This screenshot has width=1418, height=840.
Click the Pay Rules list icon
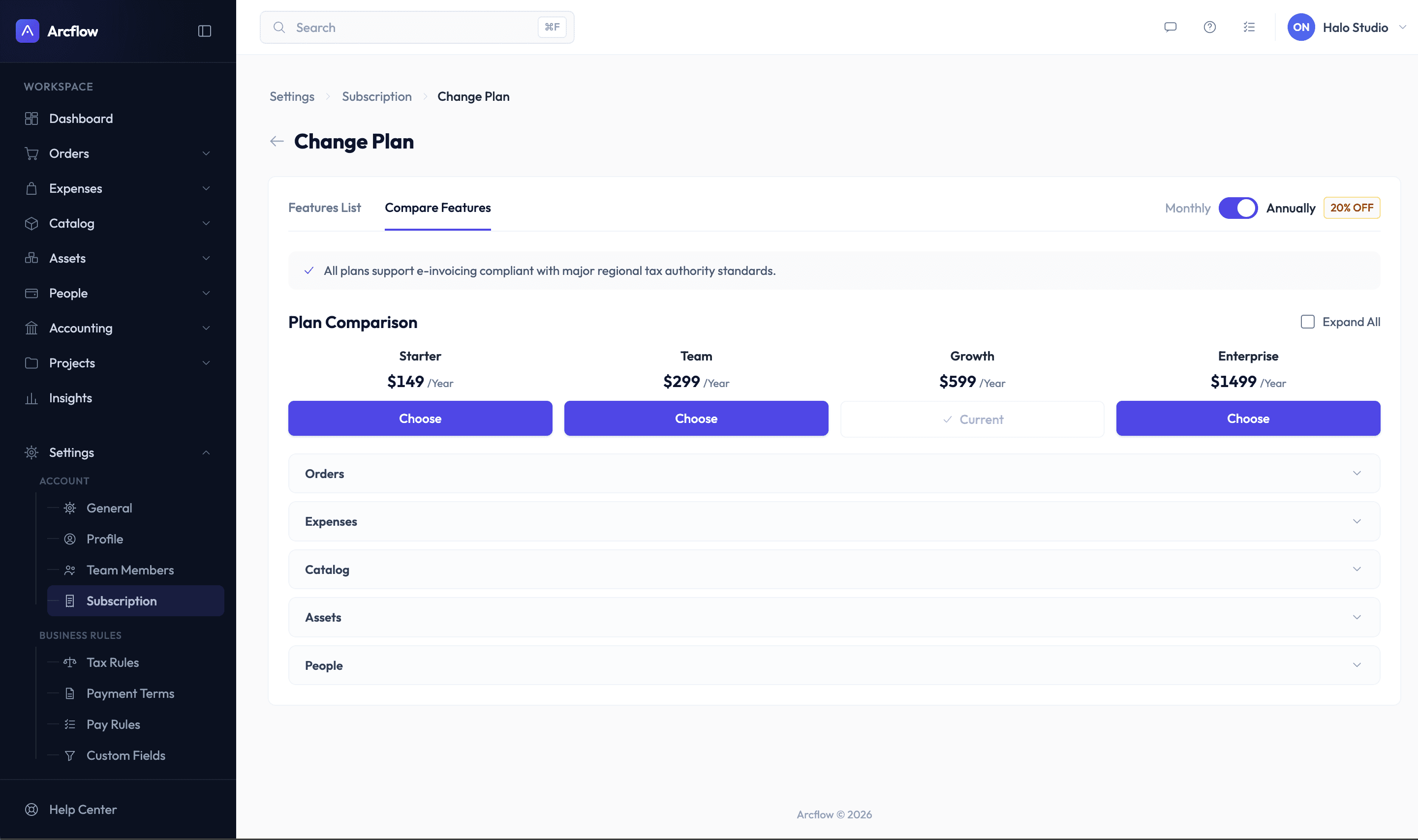(x=70, y=724)
